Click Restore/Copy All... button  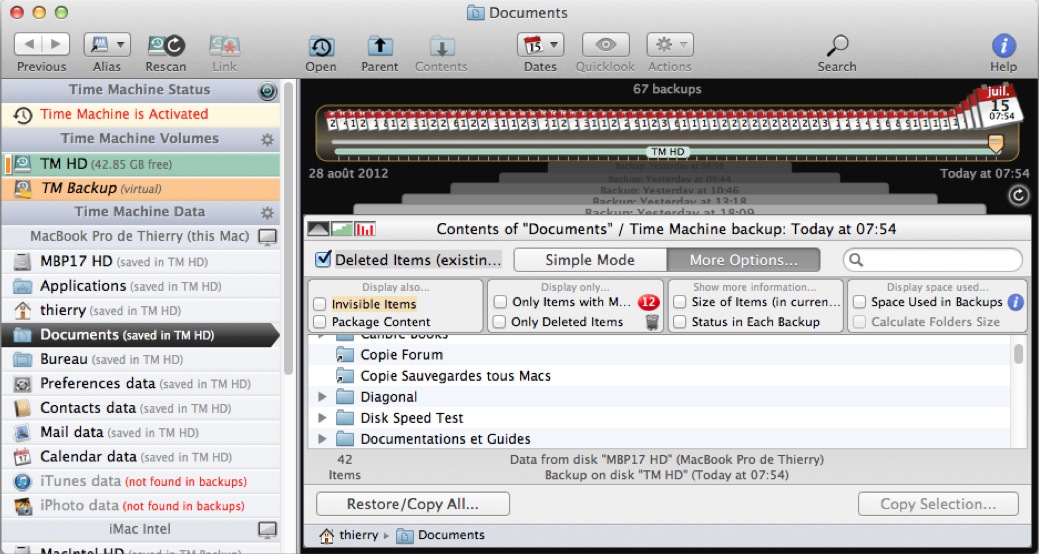tap(413, 504)
